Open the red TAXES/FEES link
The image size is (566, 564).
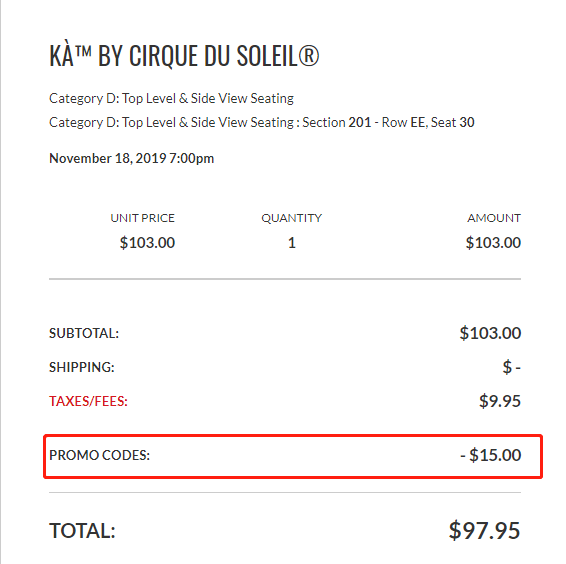coord(88,401)
